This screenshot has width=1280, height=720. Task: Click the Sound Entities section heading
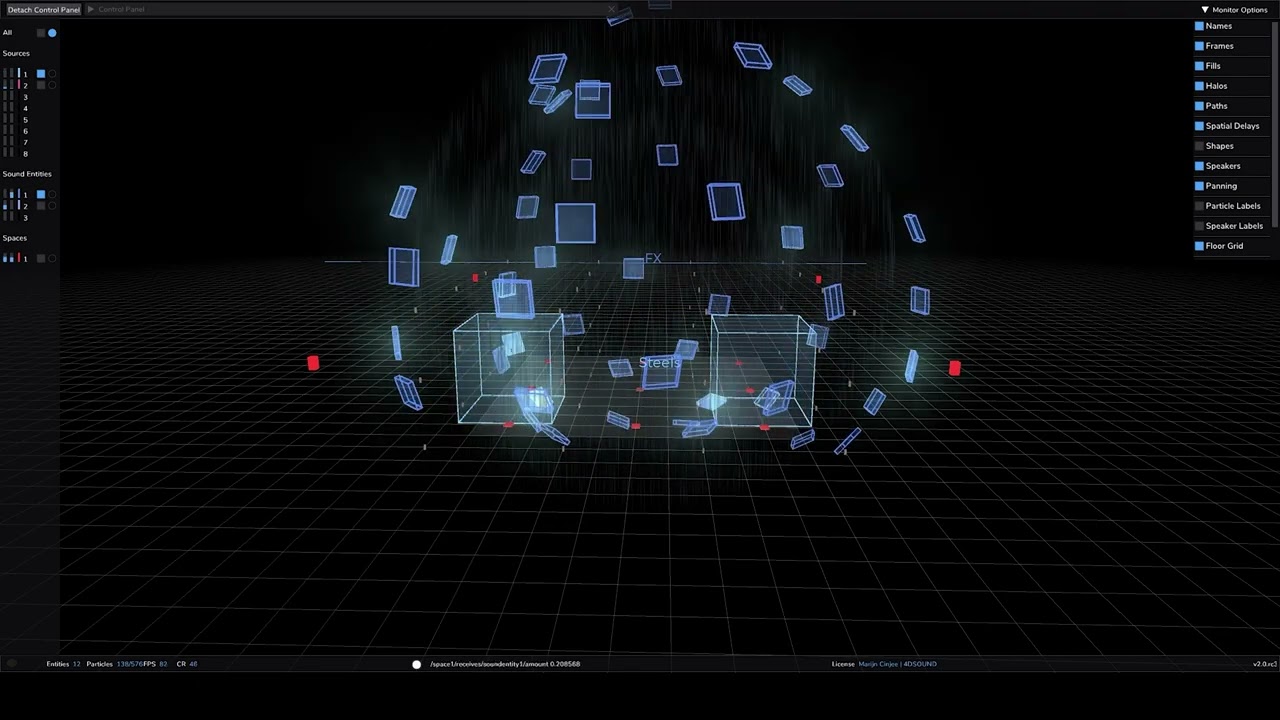tap(27, 174)
